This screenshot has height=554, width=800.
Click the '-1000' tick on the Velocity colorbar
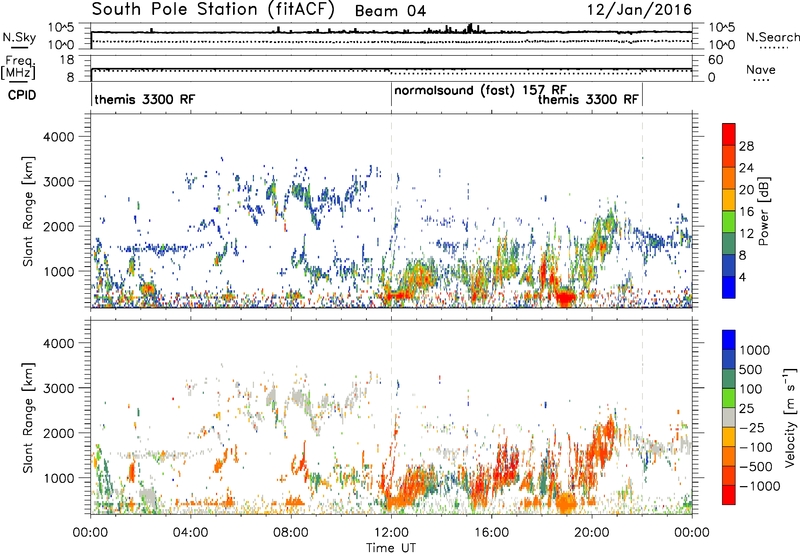pos(759,486)
